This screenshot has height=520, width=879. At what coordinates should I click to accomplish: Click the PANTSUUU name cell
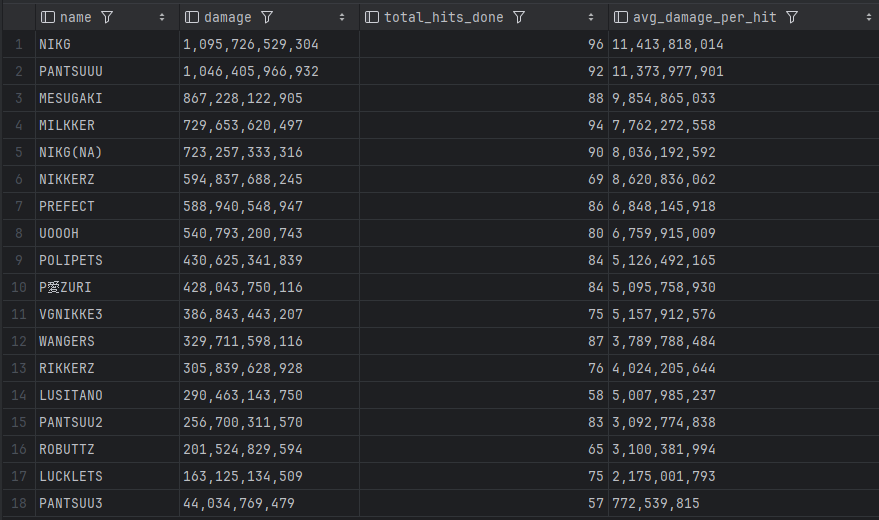click(107, 71)
